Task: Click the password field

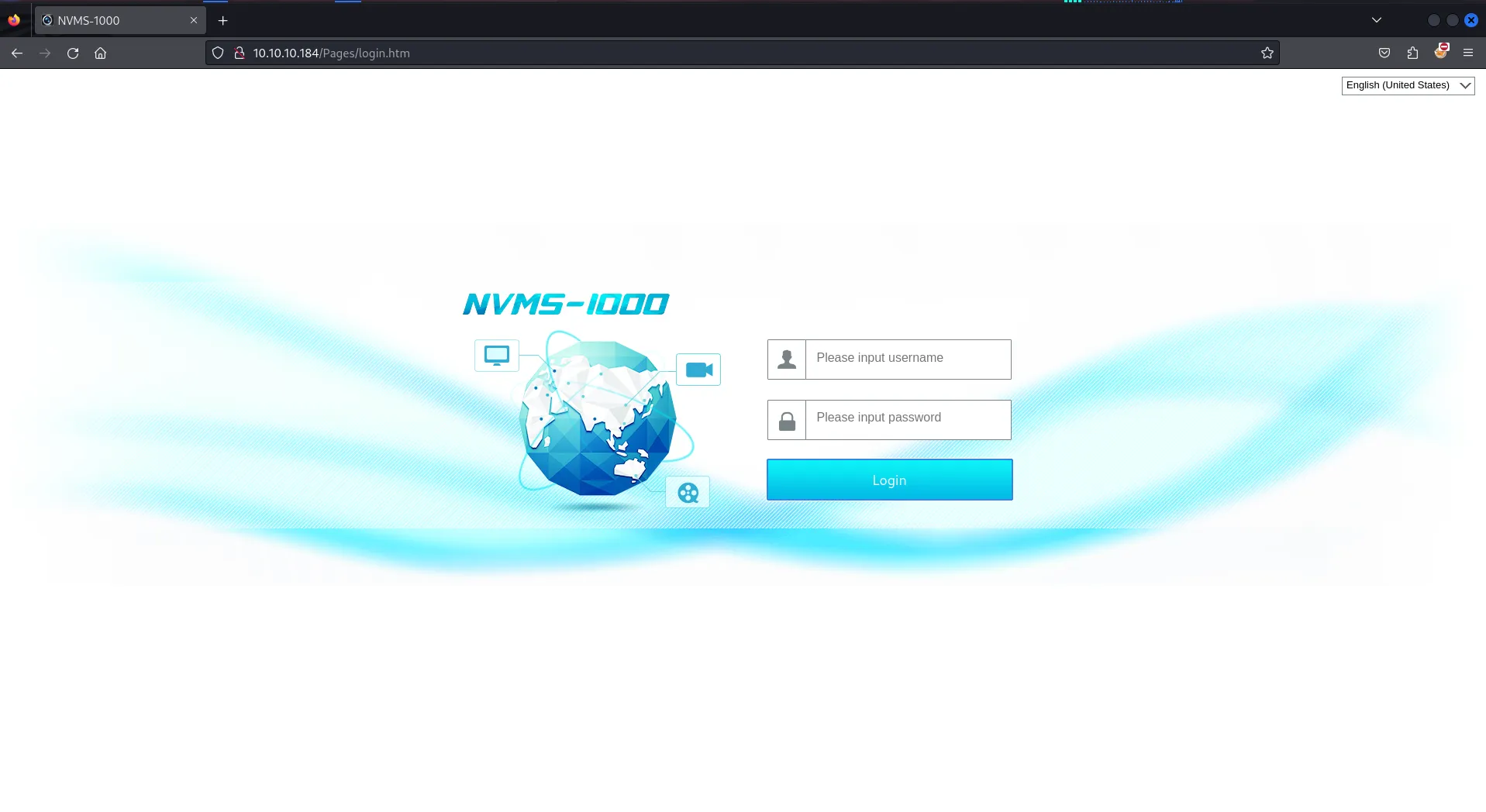Action: 908,419
